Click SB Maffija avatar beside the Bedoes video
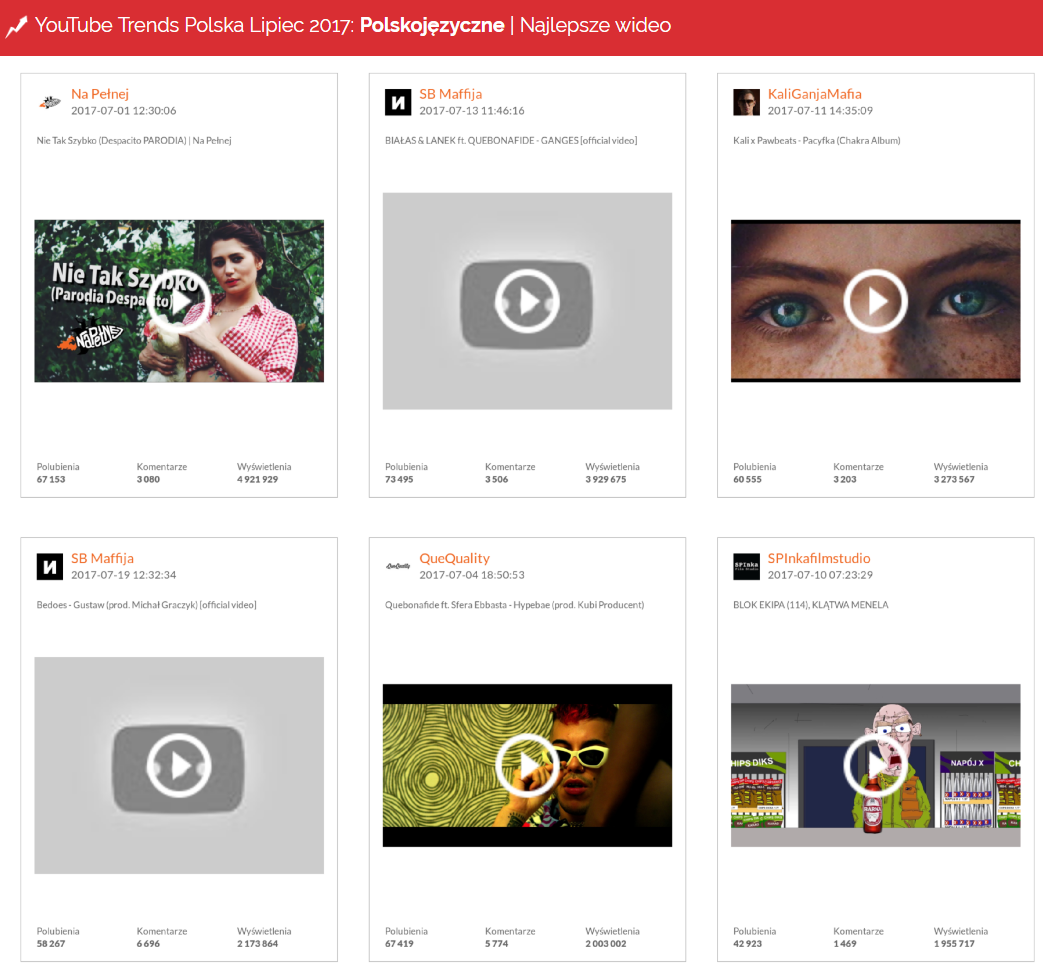The image size is (1043, 964). pos(50,566)
